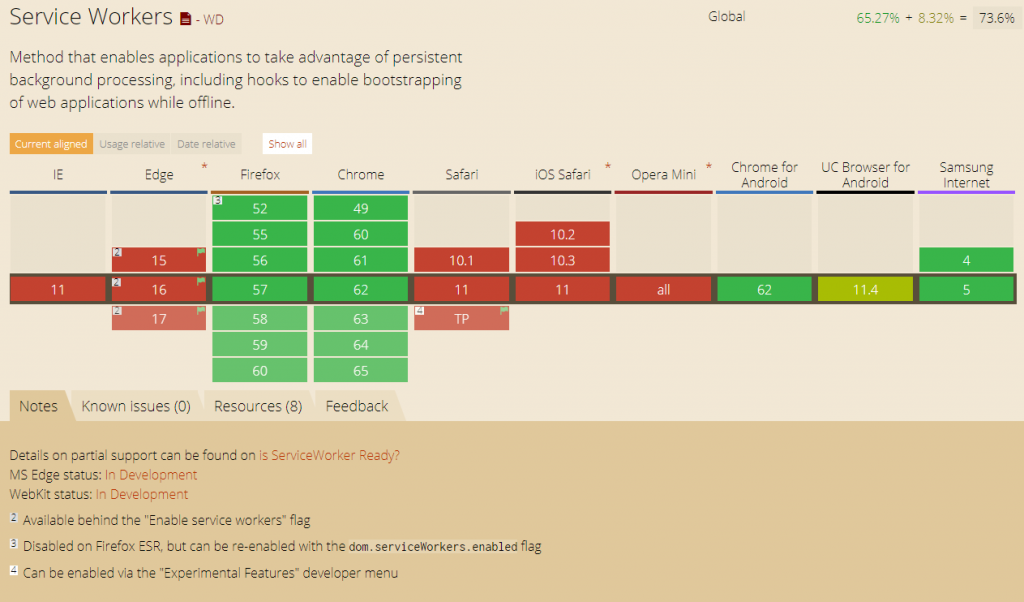Follow the Is ServiceWorker Ready? link
The image size is (1024, 602).
pos(329,455)
